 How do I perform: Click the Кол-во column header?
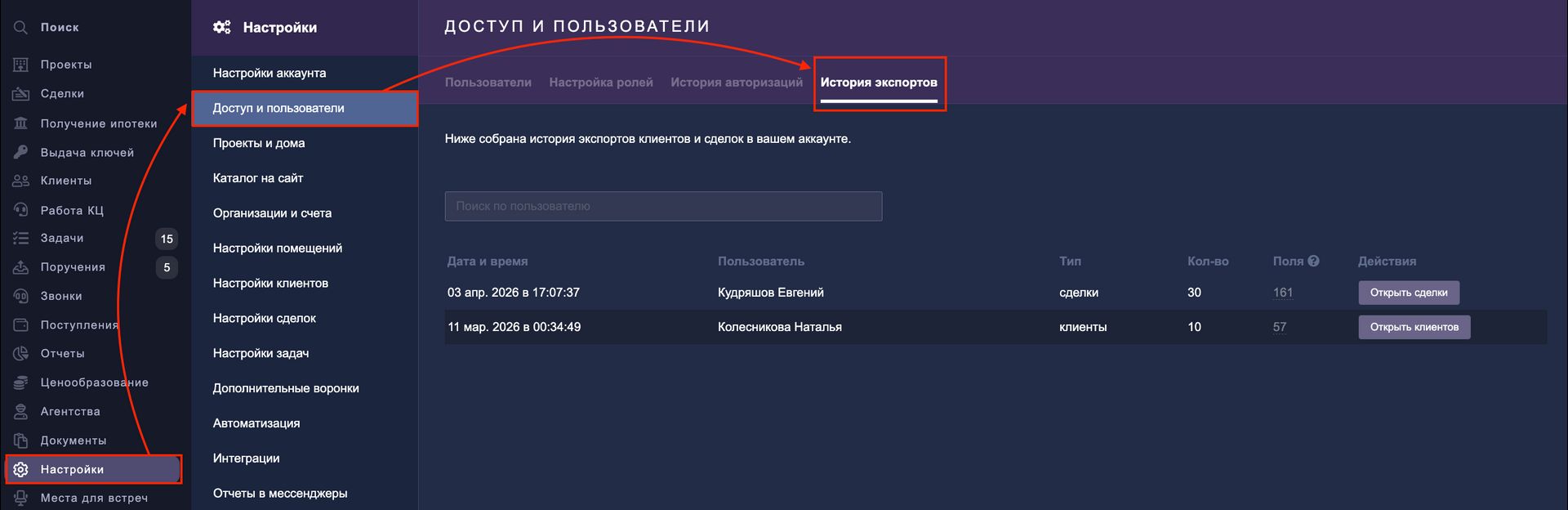click(x=1208, y=262)
